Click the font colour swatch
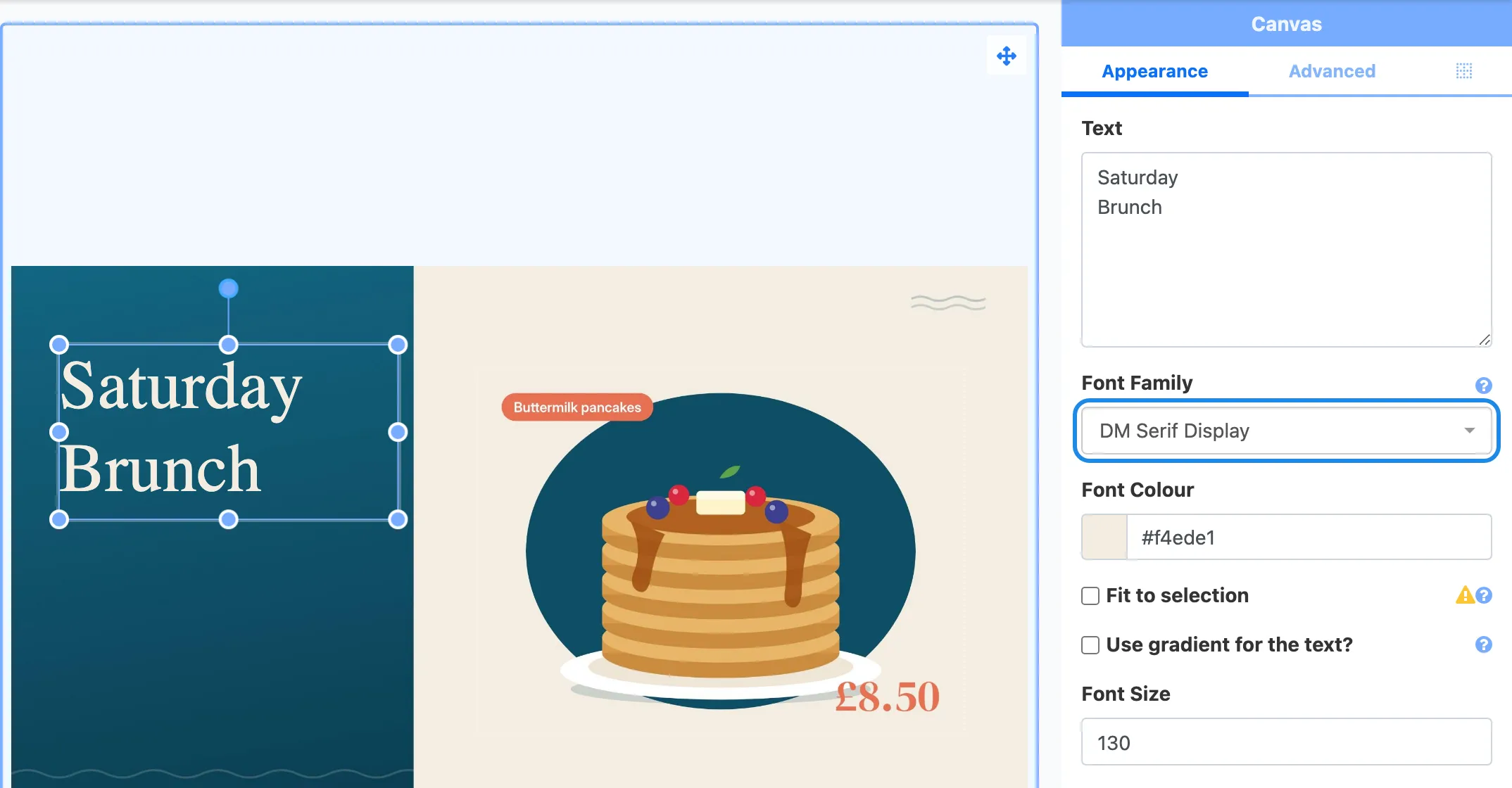The width and height of the screenshot is (1512, 788). click(x=1104, y=537)
